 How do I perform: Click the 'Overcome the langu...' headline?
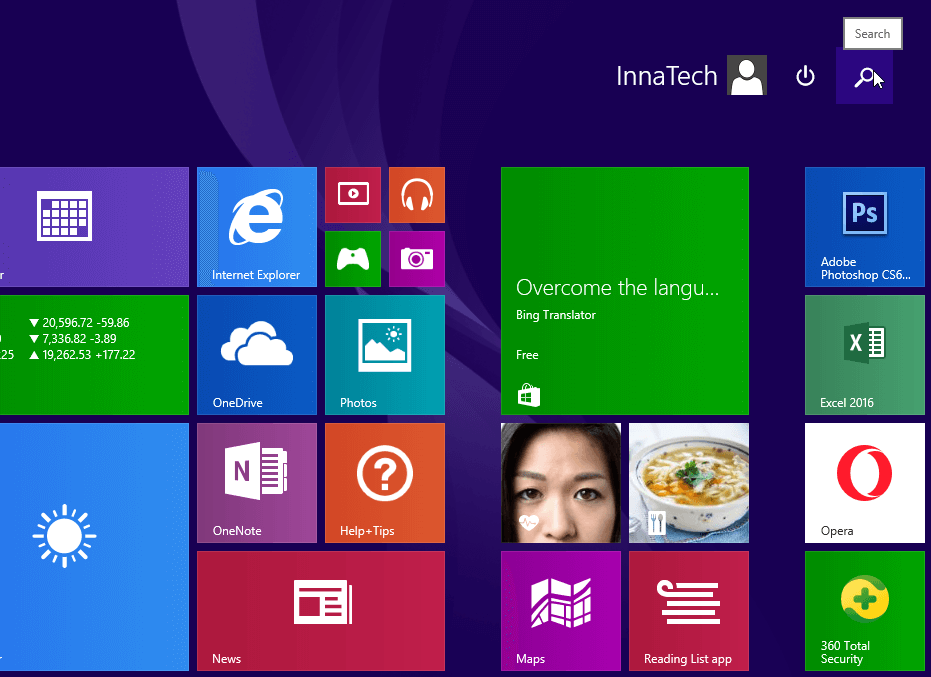pyautogui.click(x=618, y=287)
